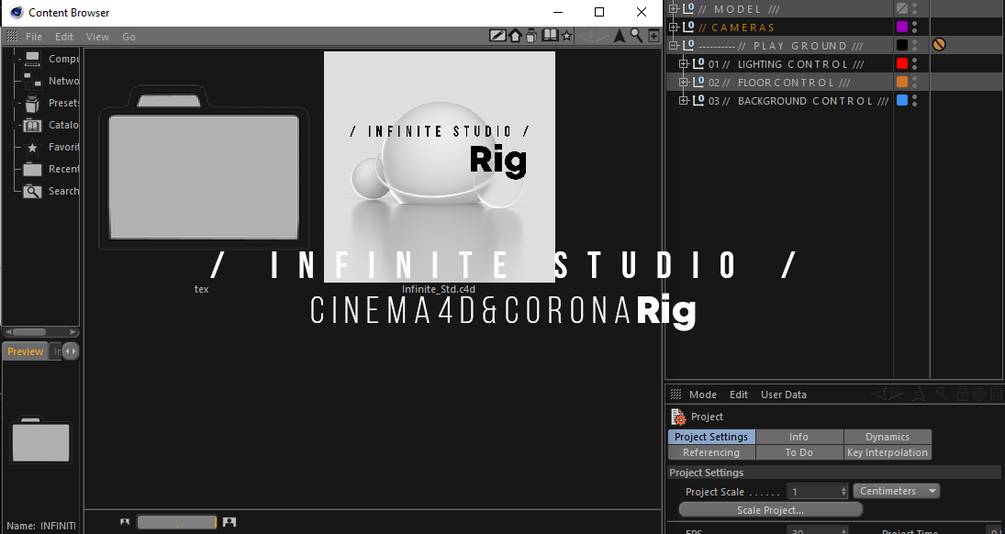Screen dimensions: 1005x534
Task: Collapse the PLAY GROUND group
Action: 673,46
